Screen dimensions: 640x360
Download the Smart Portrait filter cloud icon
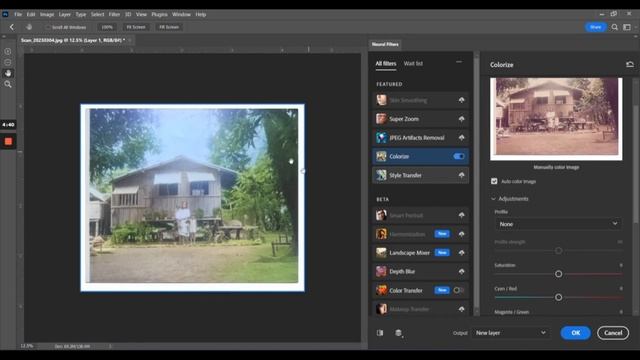point(461,215)
